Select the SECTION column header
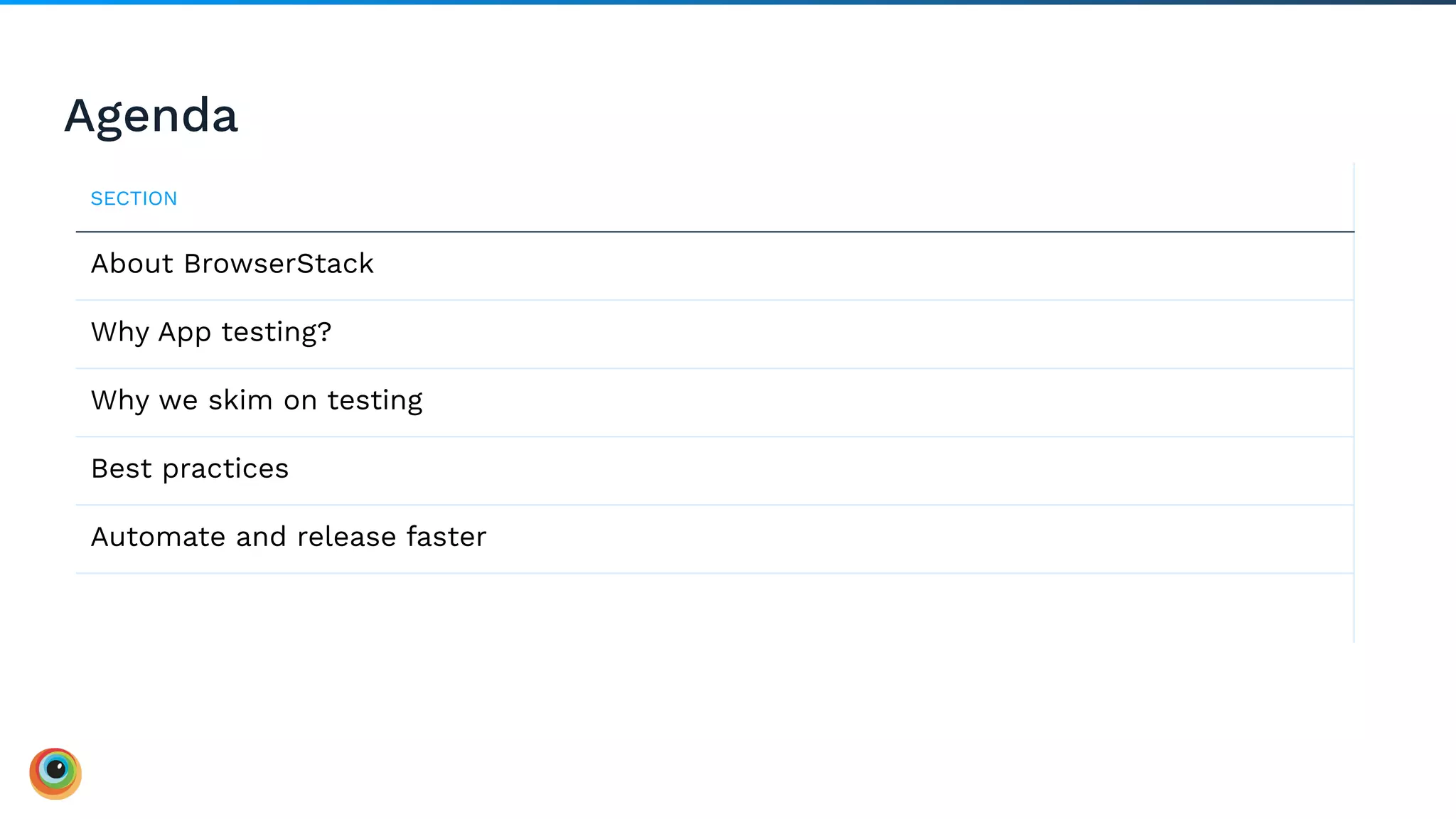1456x819 pixels. tap(134, 198)
